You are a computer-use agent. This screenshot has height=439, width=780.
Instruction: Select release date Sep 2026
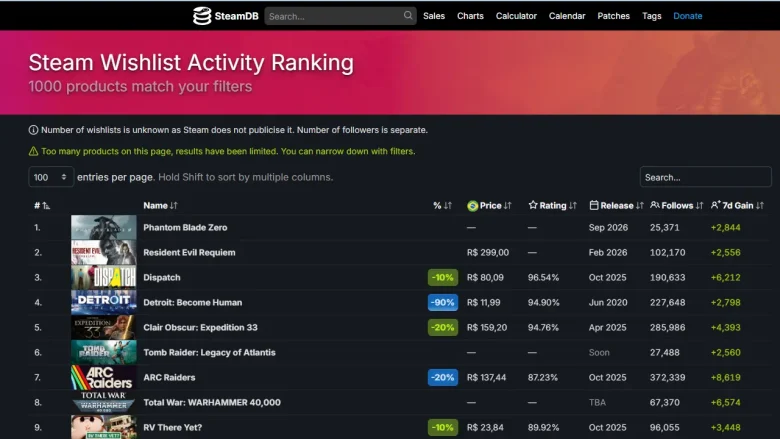point(608,227)
